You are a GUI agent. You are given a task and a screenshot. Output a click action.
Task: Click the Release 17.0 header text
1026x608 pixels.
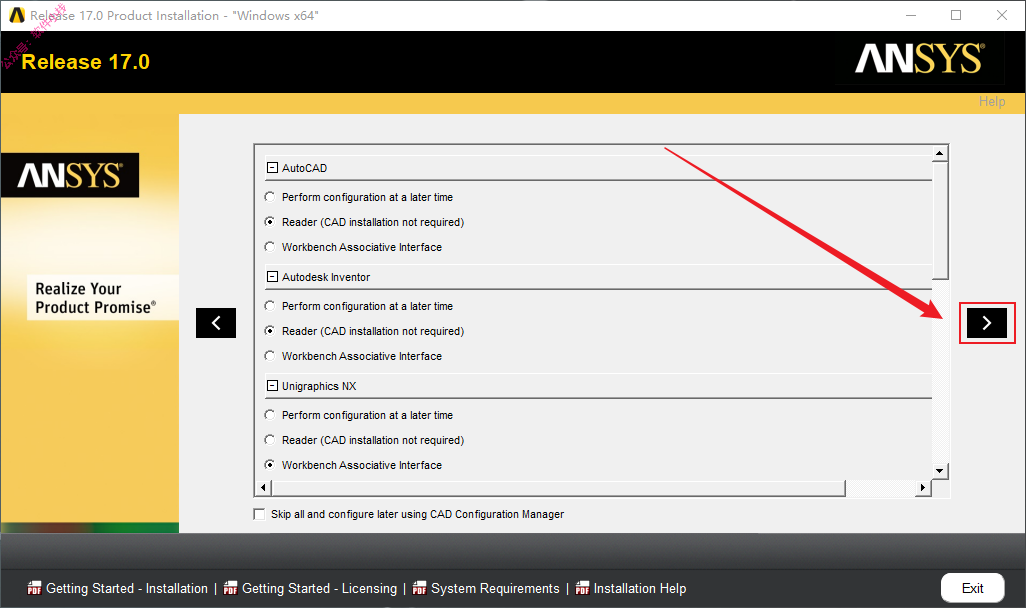pos(86,62)
